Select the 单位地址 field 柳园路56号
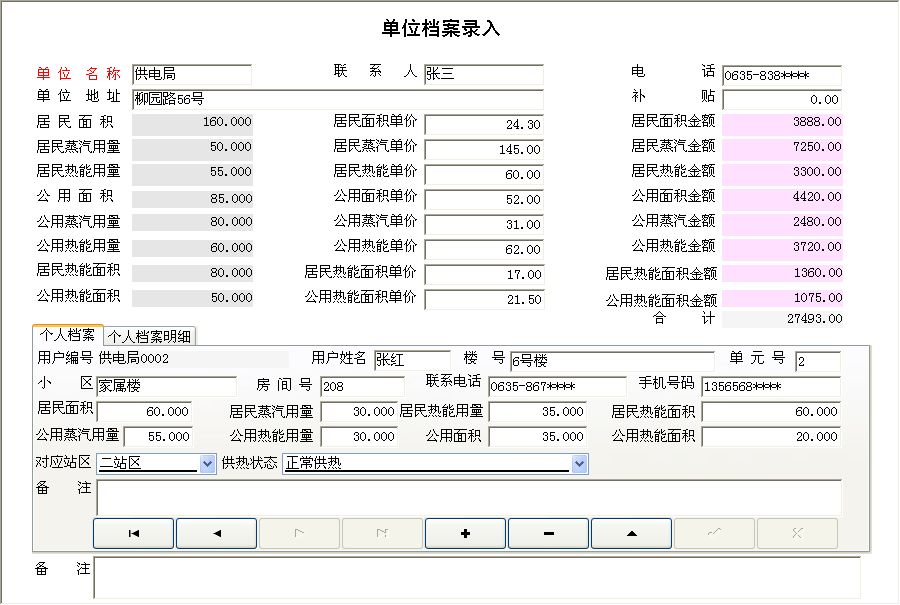Screen dimensions: 900x605 pyautogui.click(x=338, y=99)
